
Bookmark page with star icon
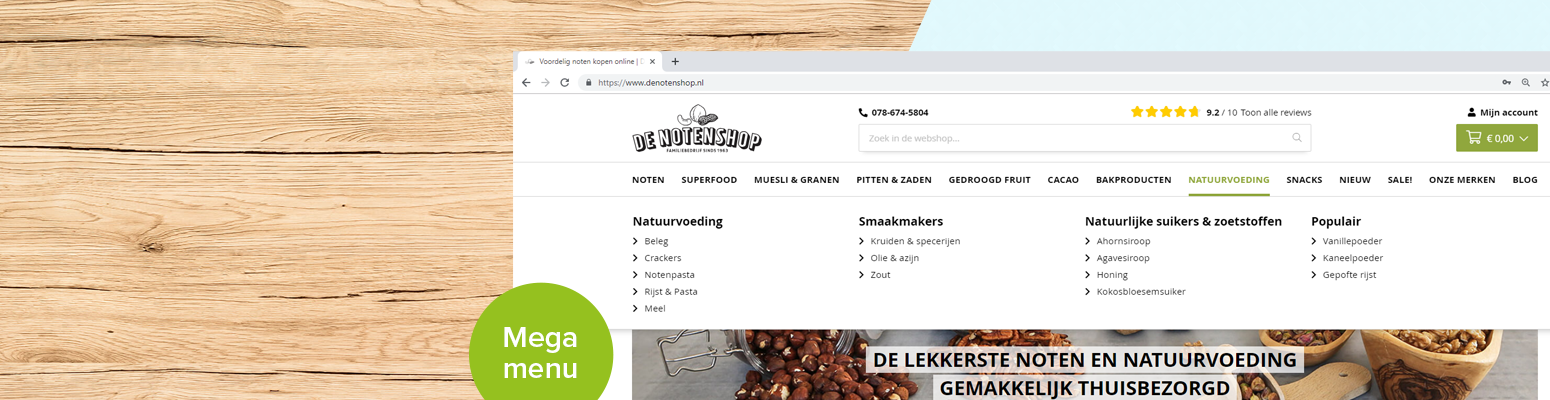[x=1543, y=83]
